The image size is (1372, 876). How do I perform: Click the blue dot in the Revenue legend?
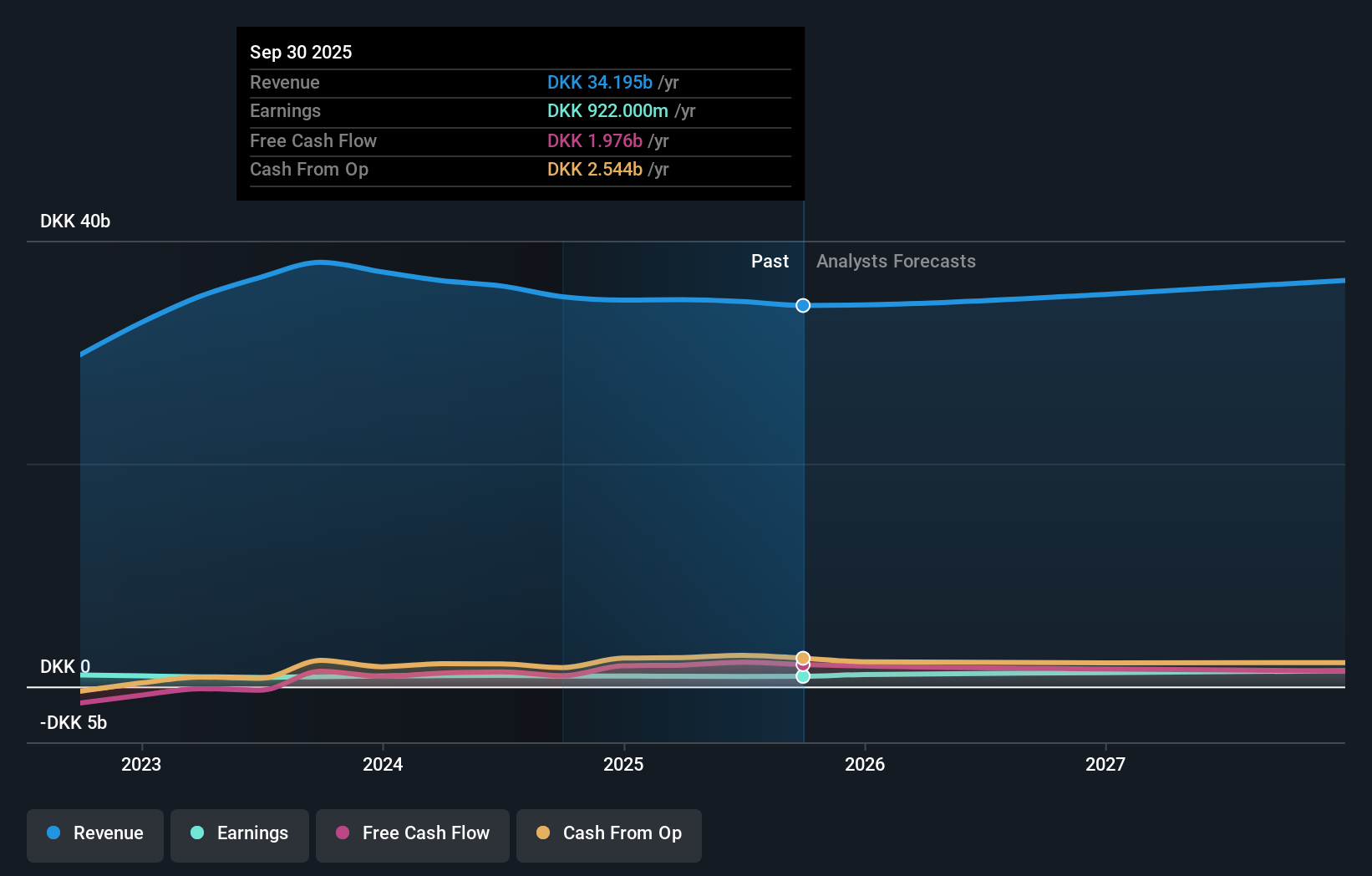52,833
